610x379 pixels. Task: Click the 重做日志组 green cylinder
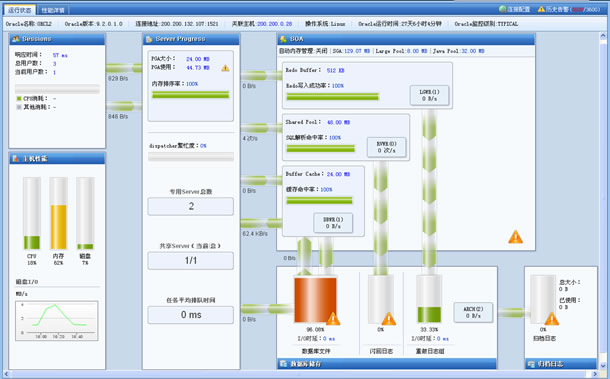(x=429, y=299)
